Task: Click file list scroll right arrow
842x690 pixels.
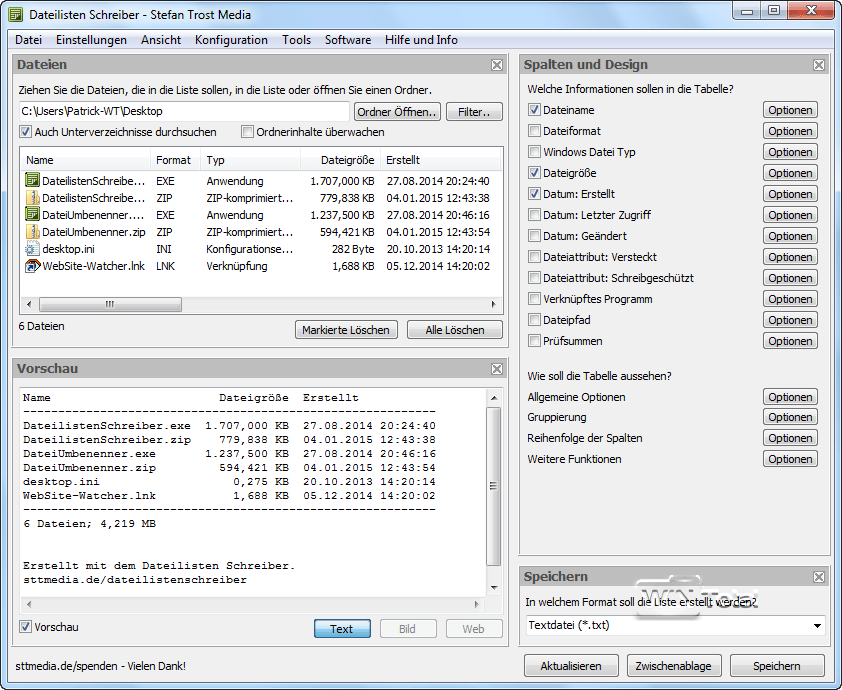Action: pyautogui.click(x=493, y=304)
